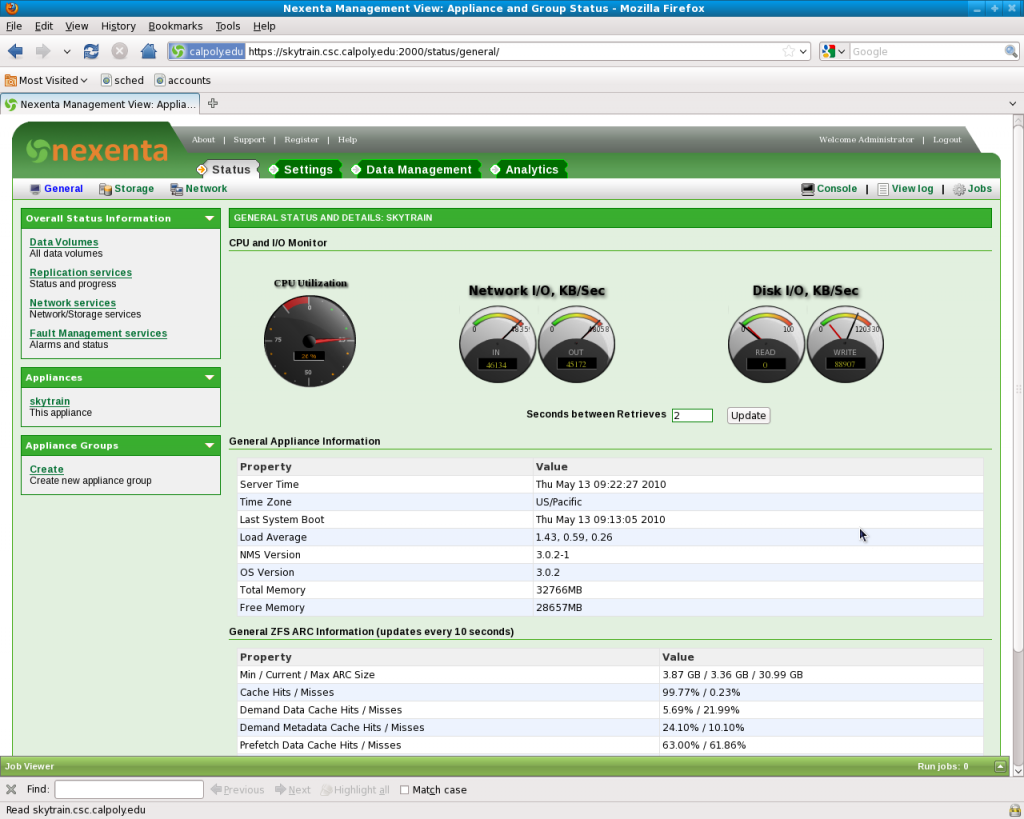Open the Network services link
Viewport: 1024px width, 819px height.
pyautogui.click(x=72, y=303)
